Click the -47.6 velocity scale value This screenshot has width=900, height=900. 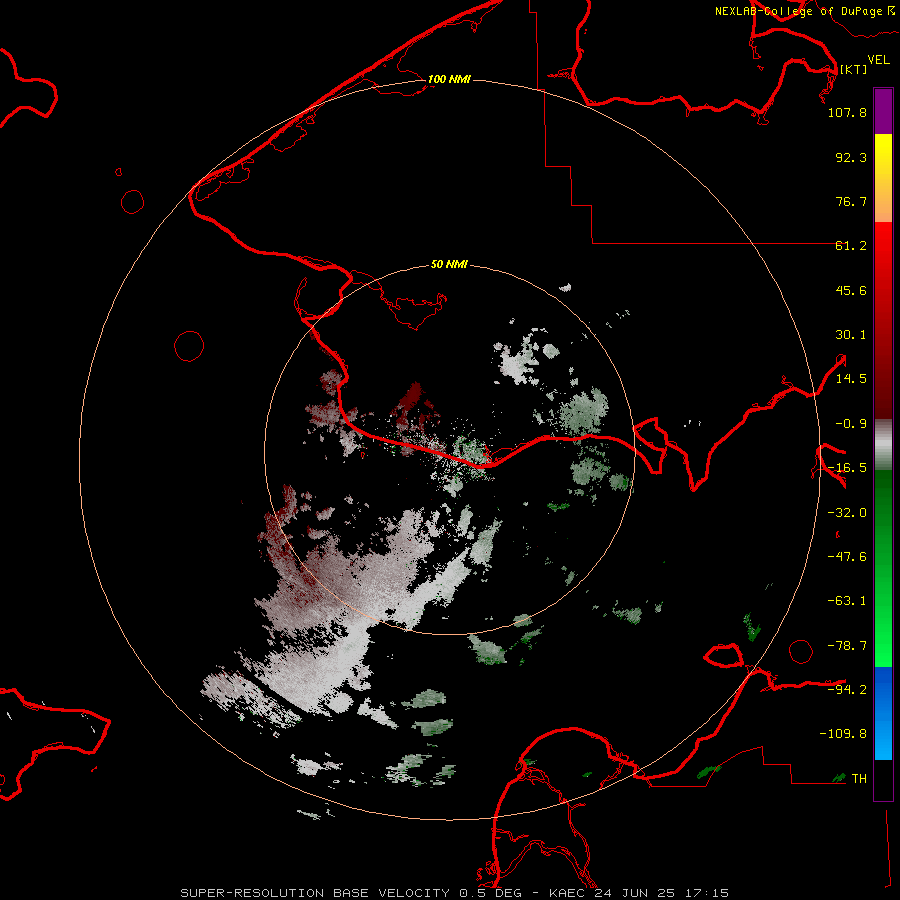tap(847, 557)
